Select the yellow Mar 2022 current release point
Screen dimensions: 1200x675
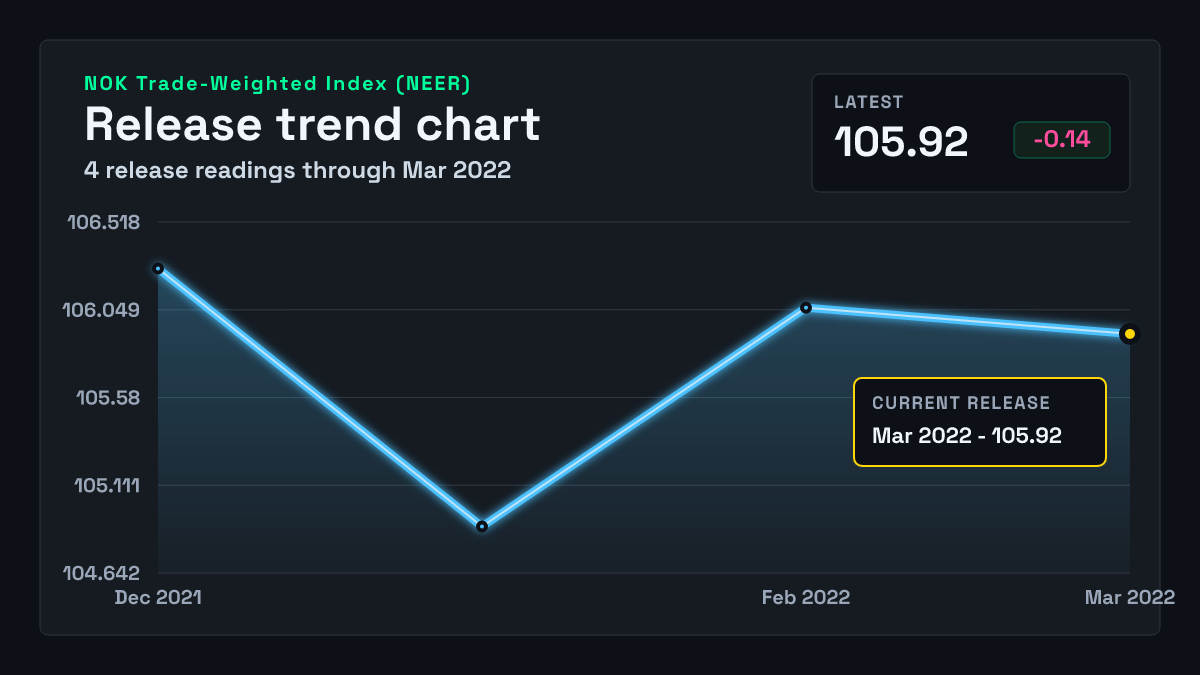tap(1129, 334)
